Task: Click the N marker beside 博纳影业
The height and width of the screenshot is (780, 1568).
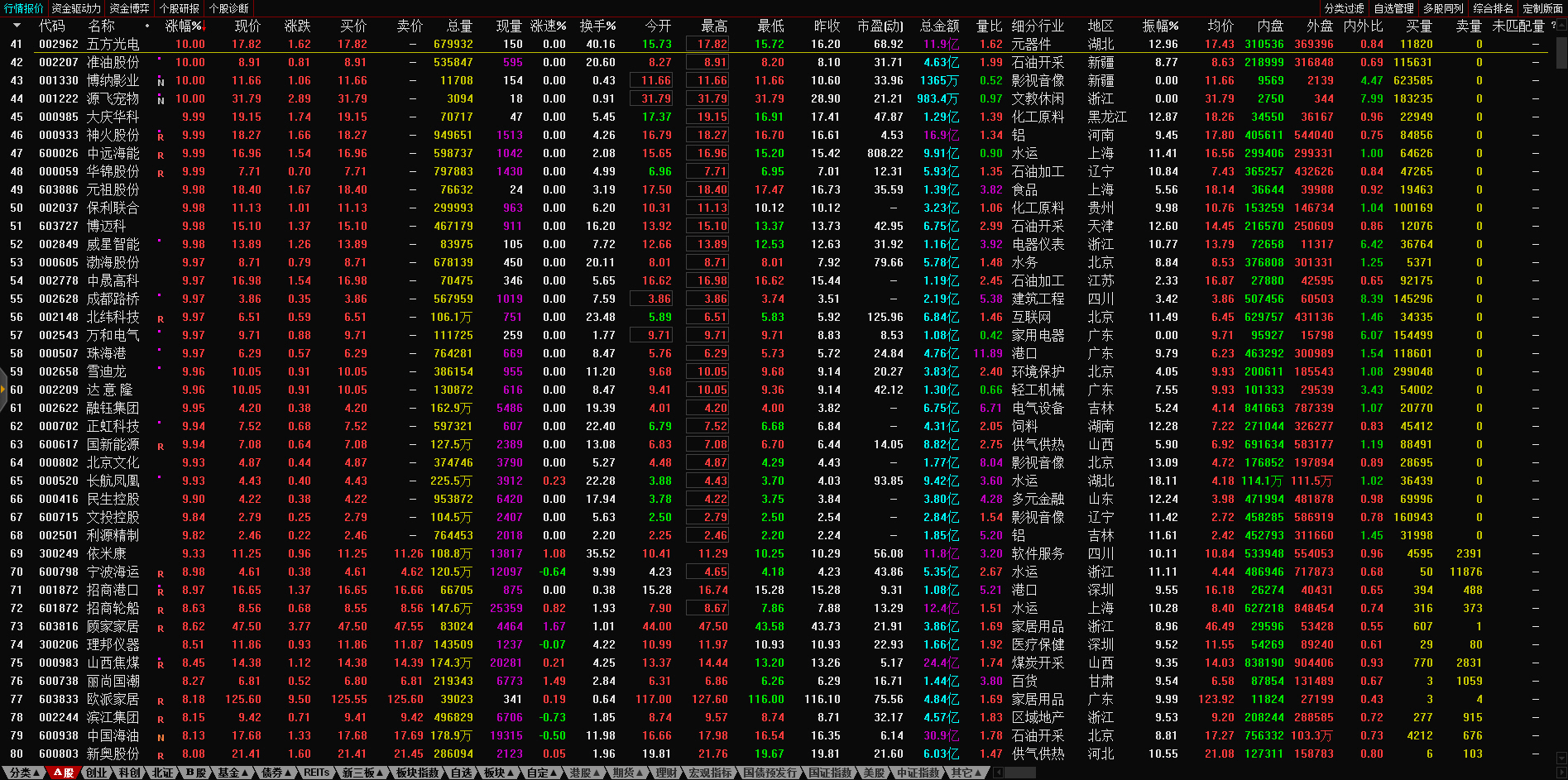Action: point(161,82)
